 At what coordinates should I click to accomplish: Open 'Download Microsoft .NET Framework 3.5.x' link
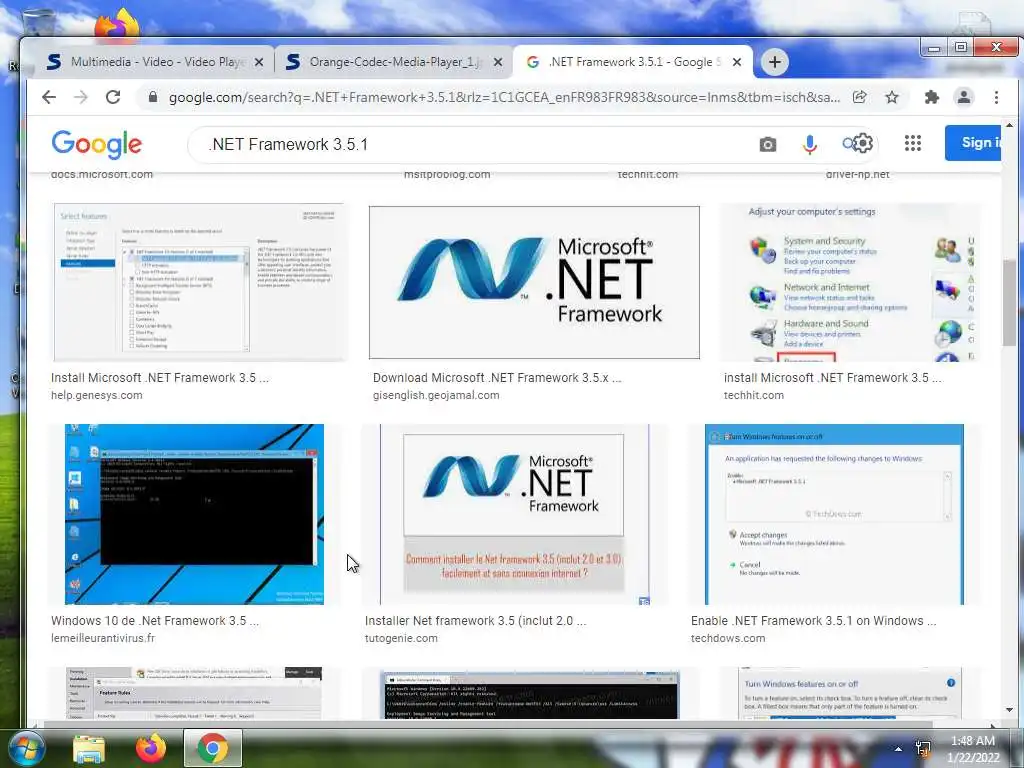coord(497,377)
